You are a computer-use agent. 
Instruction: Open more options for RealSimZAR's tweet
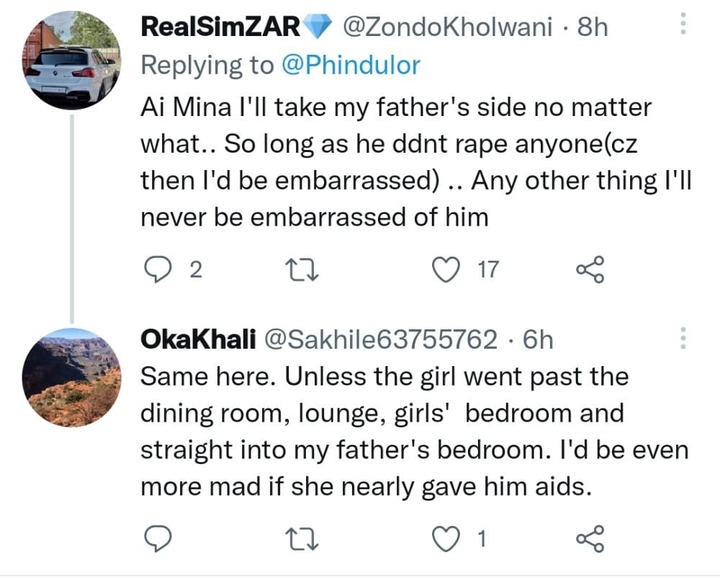pos(683,23)
